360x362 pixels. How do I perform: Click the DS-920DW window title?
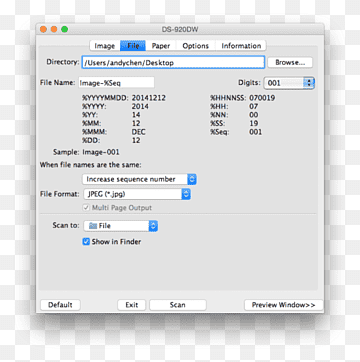[180, 30]
